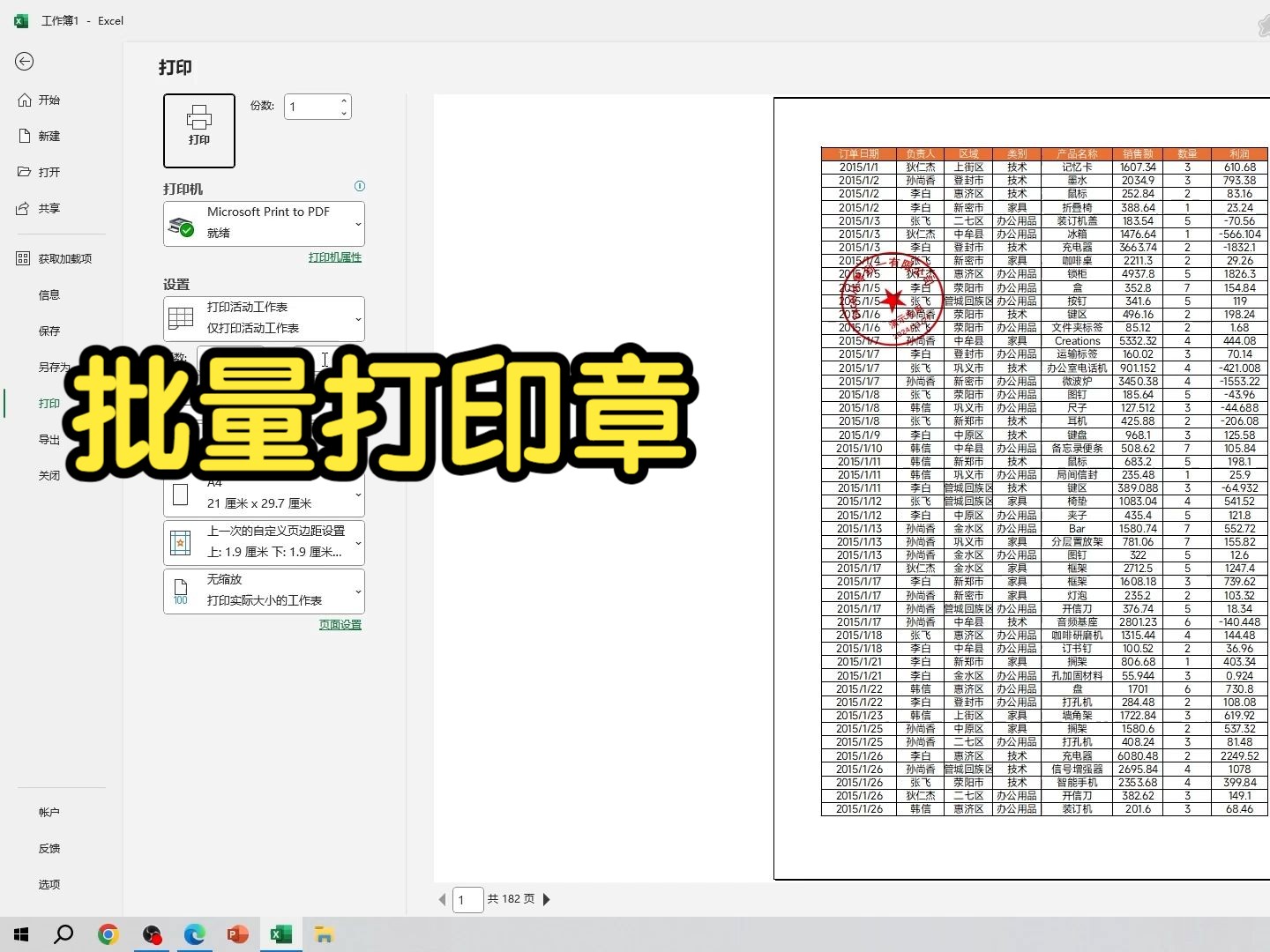Open Windows search on the taskbar

tap(63, 934)
